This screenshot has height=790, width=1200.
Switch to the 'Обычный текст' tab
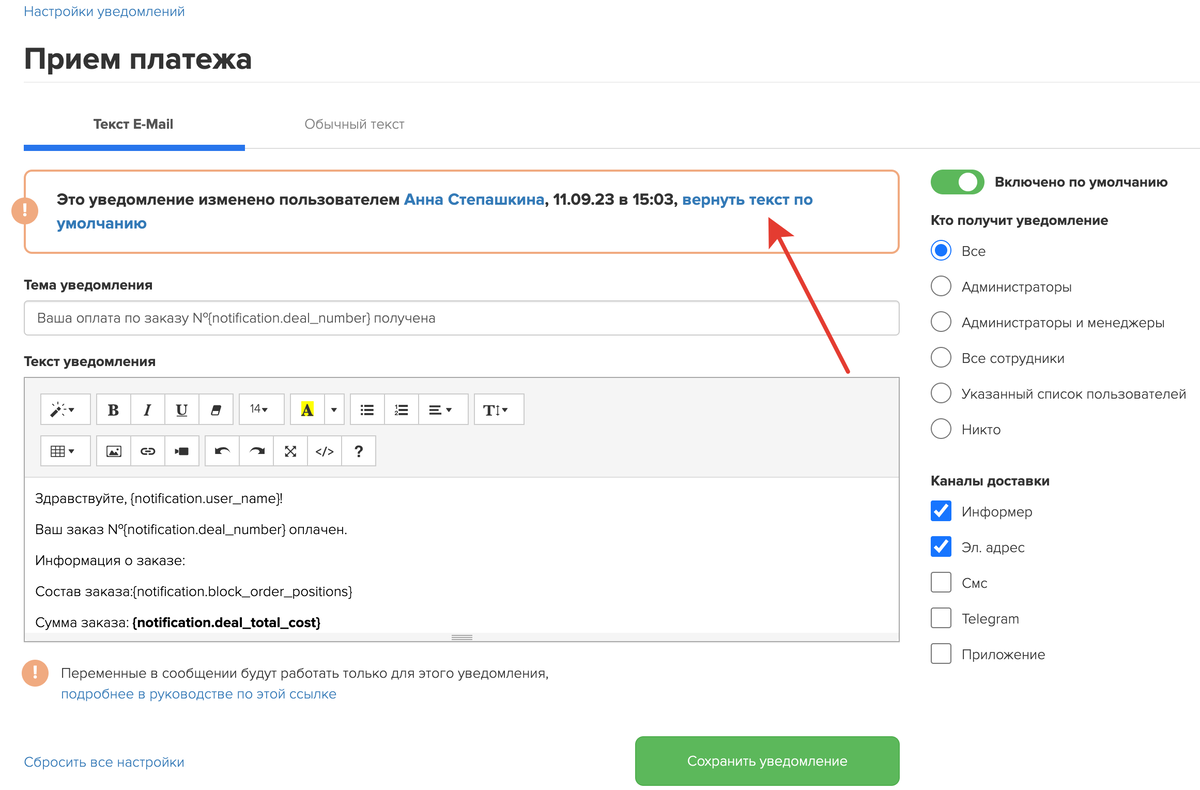click(x=354, y=125)
